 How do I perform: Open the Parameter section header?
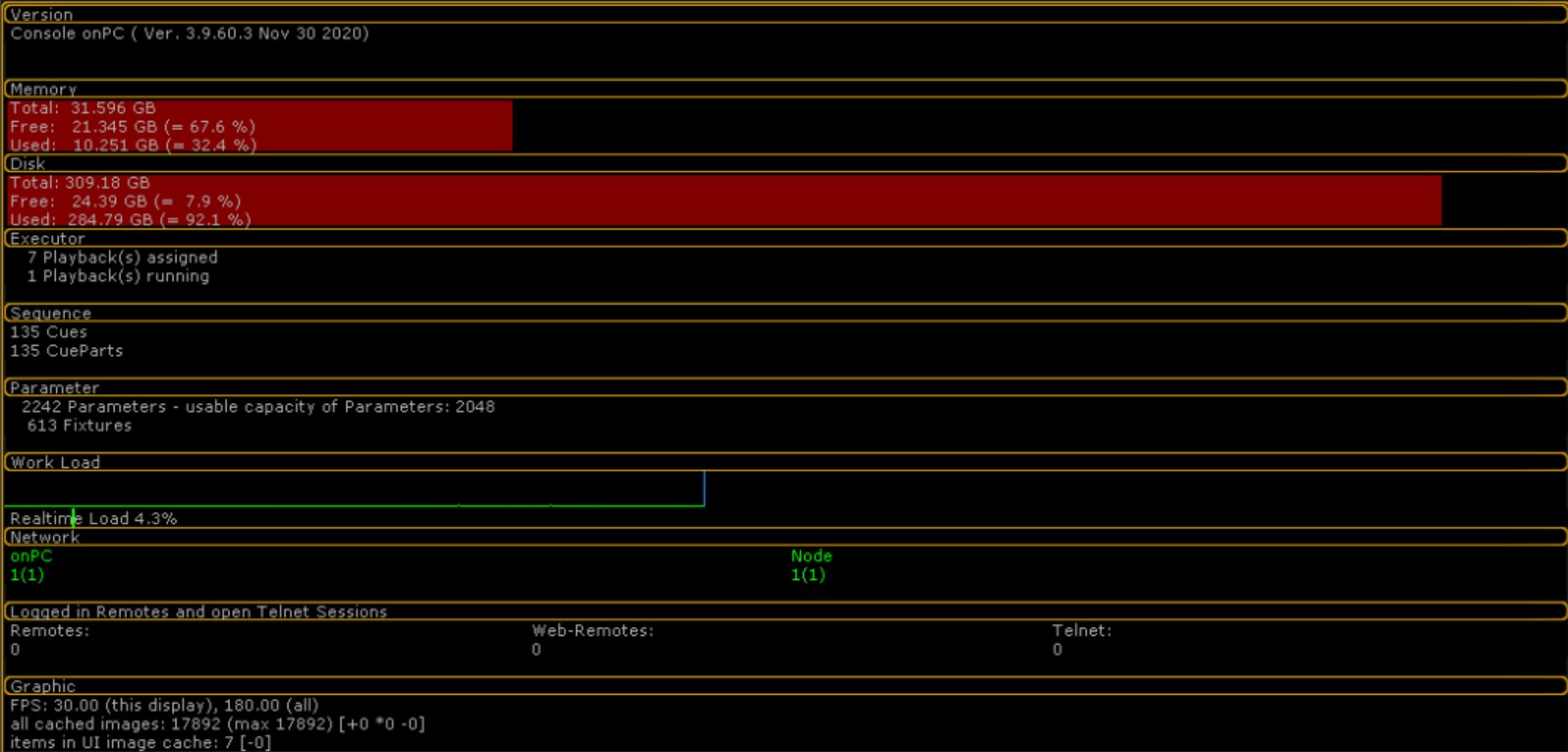pos(54,388)
